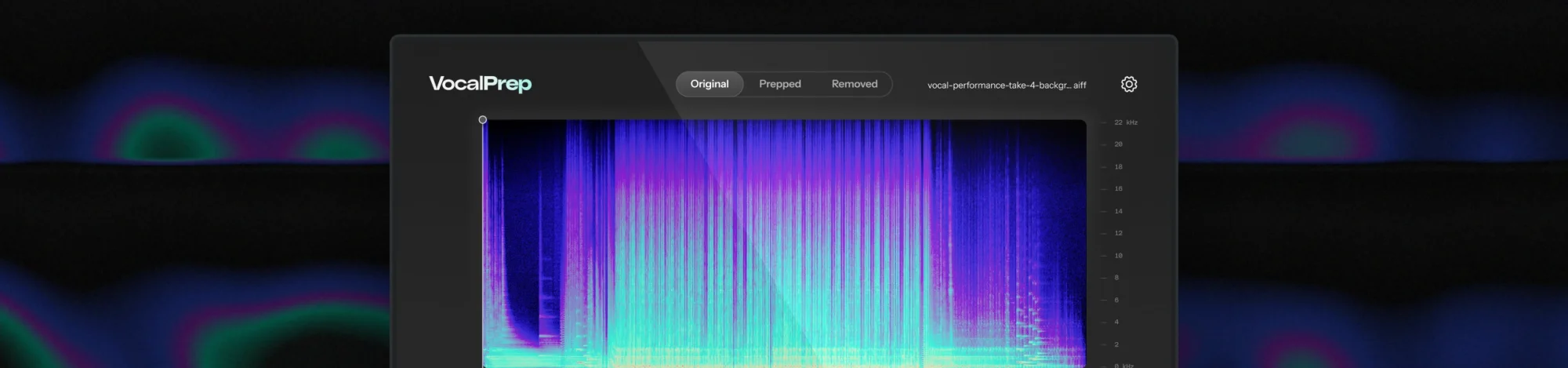Click the spectrogram display area
The image size is (1568, 368).
pos(784,243)
